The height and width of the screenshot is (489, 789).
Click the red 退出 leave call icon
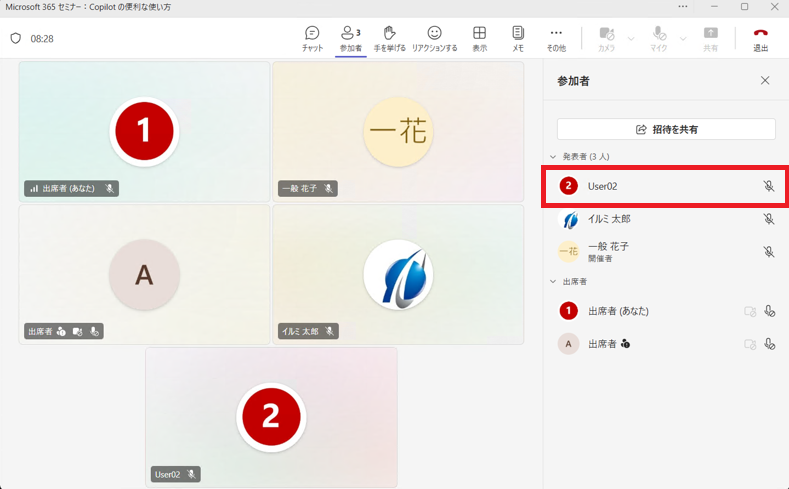(760, 33)
